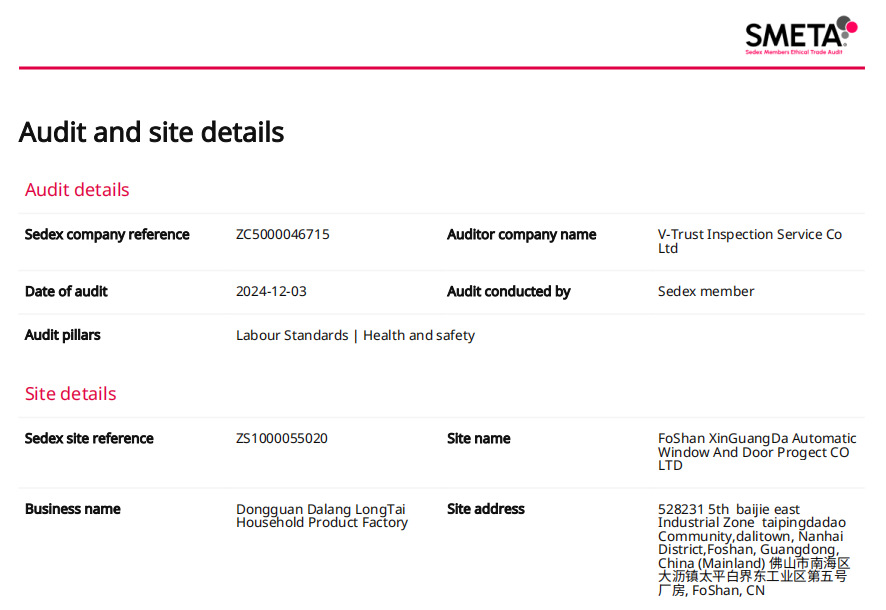Click the 'Auditor company name' label
The width and height of the screenshot is (886, 610).
[x=521, y=235]
